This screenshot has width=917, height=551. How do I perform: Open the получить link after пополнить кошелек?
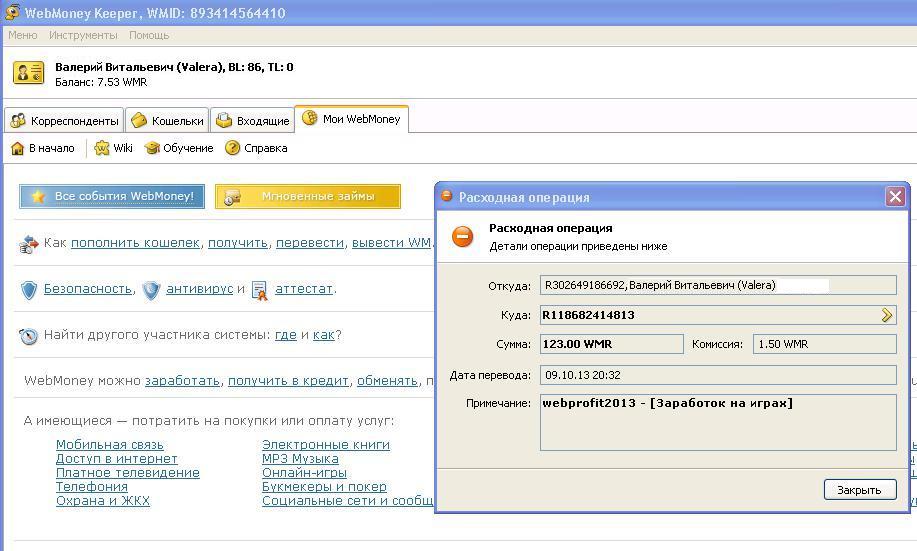[x=238, y=243]
